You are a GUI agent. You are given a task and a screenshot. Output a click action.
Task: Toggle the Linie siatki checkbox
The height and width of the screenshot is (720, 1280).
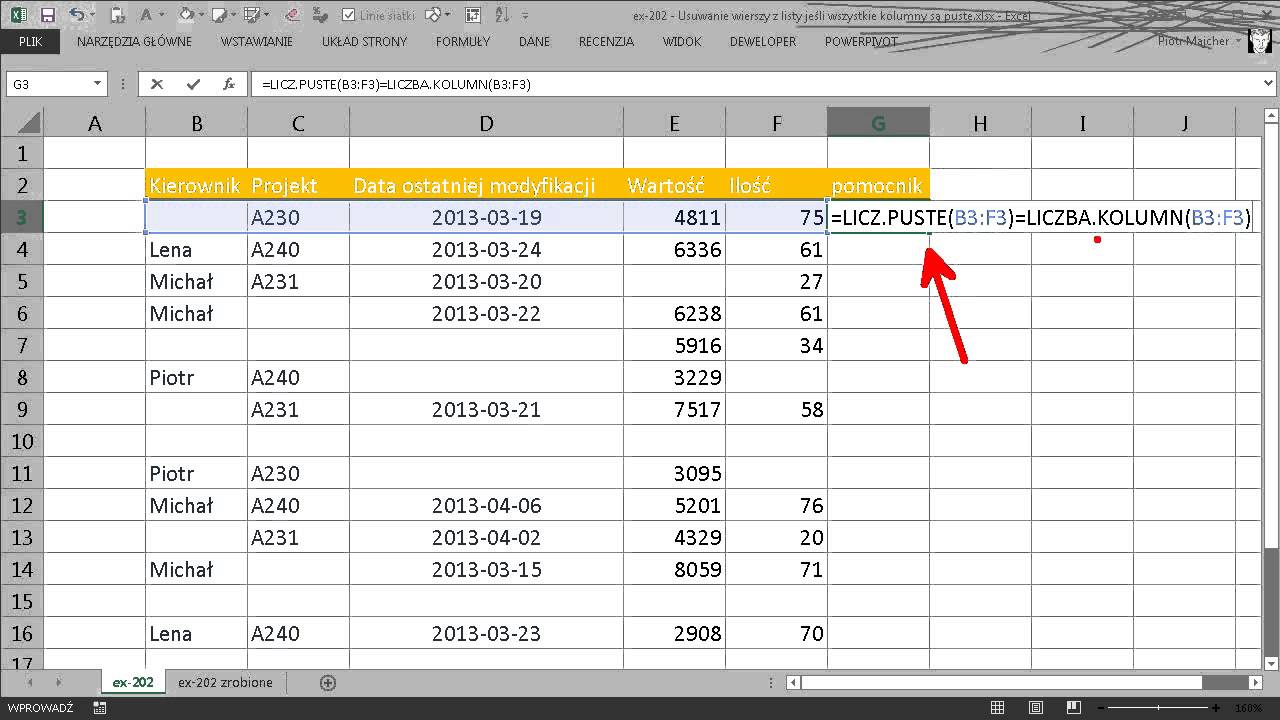tap(348, 15)
